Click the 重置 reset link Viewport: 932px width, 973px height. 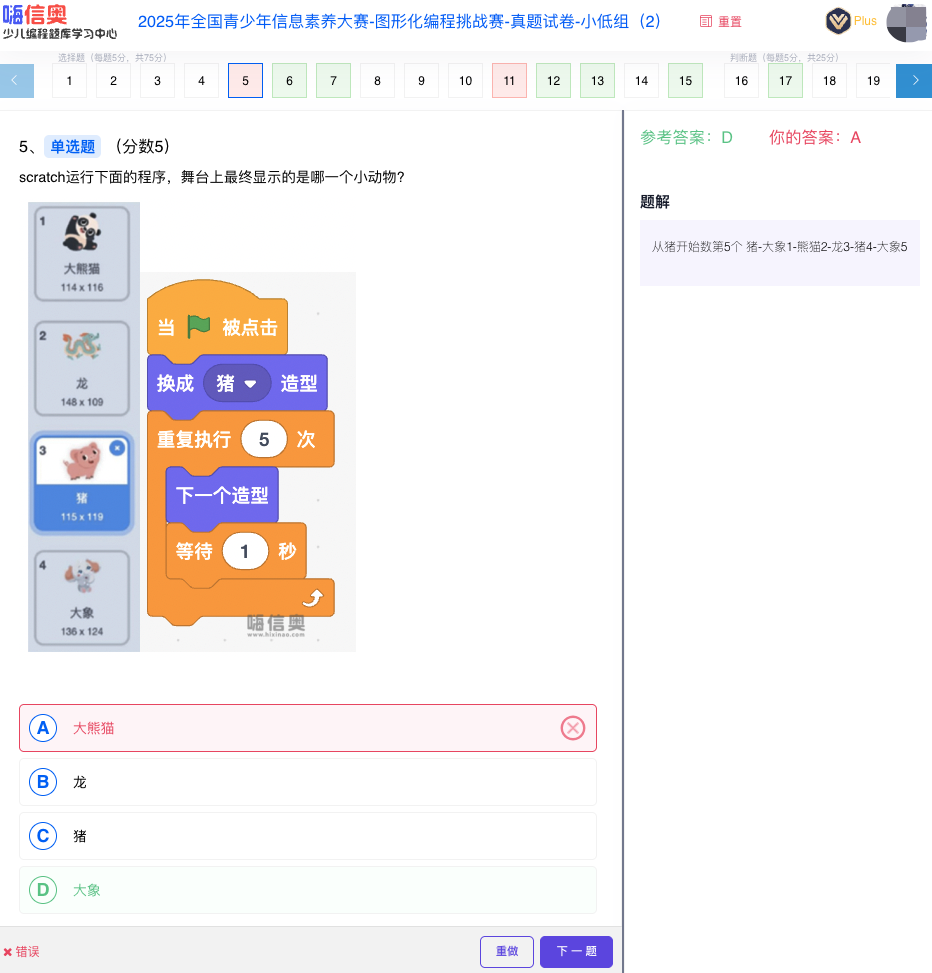pos(730,22)
